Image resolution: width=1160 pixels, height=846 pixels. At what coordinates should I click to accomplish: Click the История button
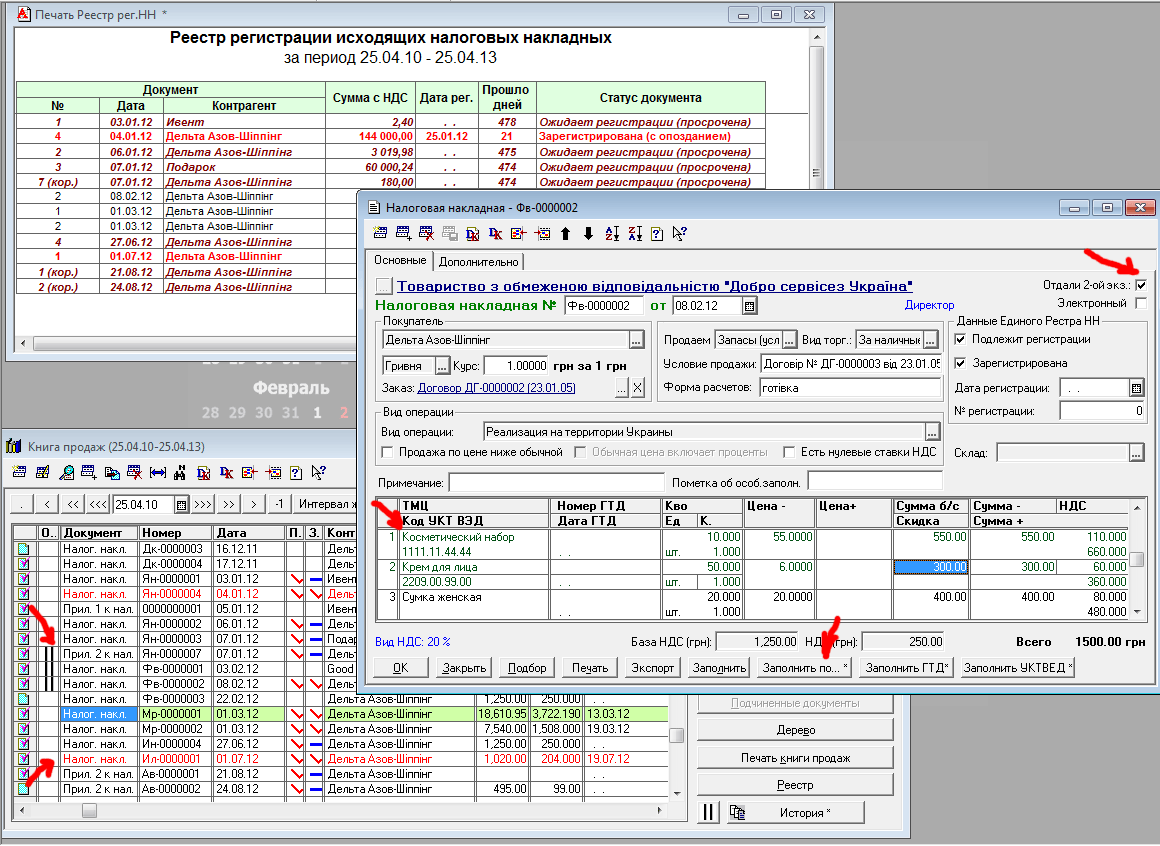click(x=795, y=812)
